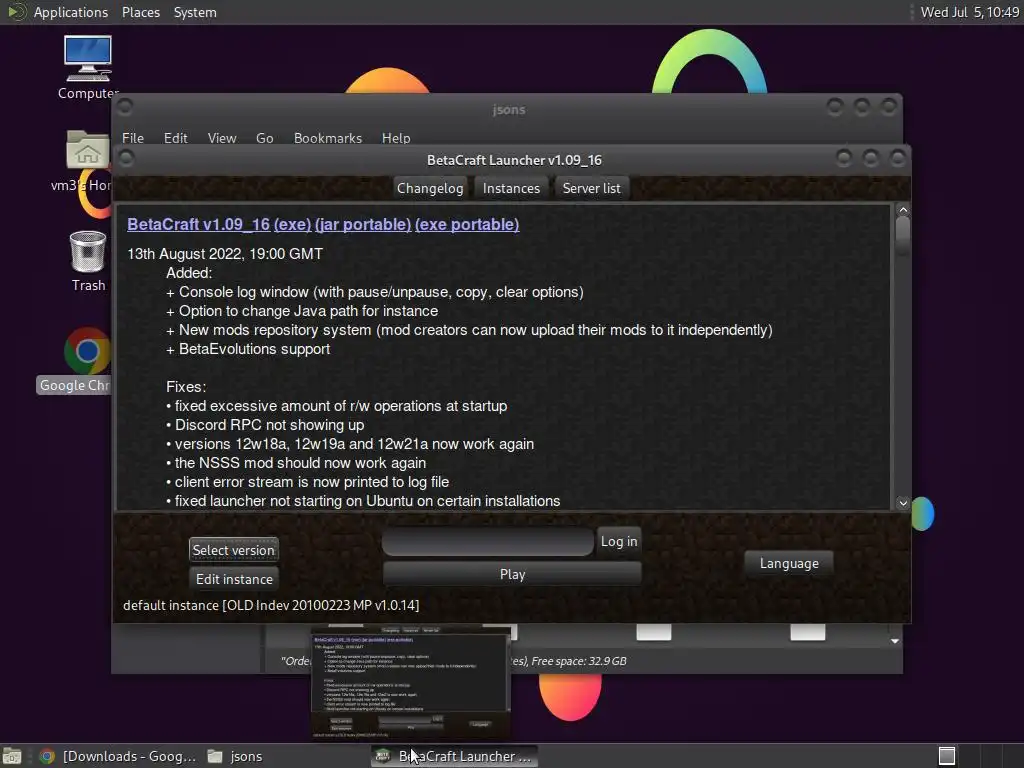The image size is (1024, 768).
Task: Open the Places menu
Action: pyautogui.click(x=140, y=12)
